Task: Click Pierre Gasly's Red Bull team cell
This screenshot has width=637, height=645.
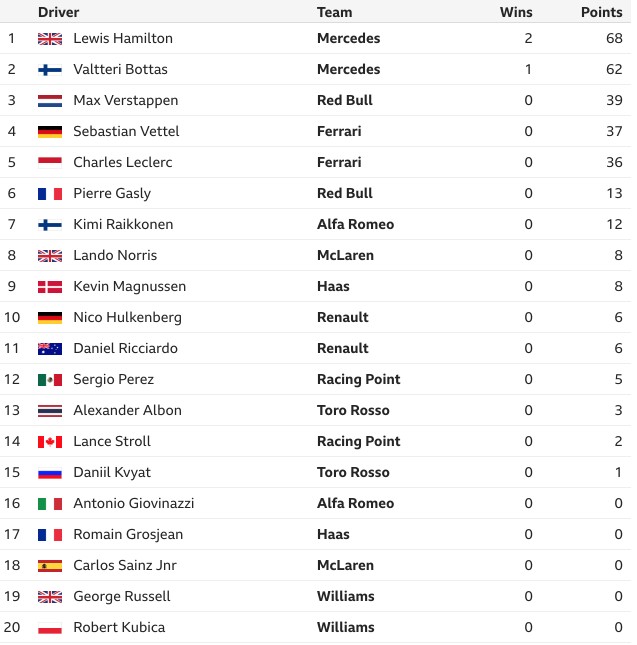Action: point(345,193)
